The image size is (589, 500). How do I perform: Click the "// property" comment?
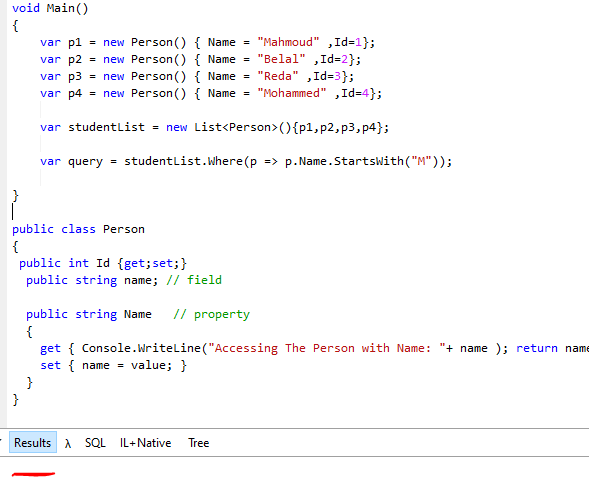[211, 314]
